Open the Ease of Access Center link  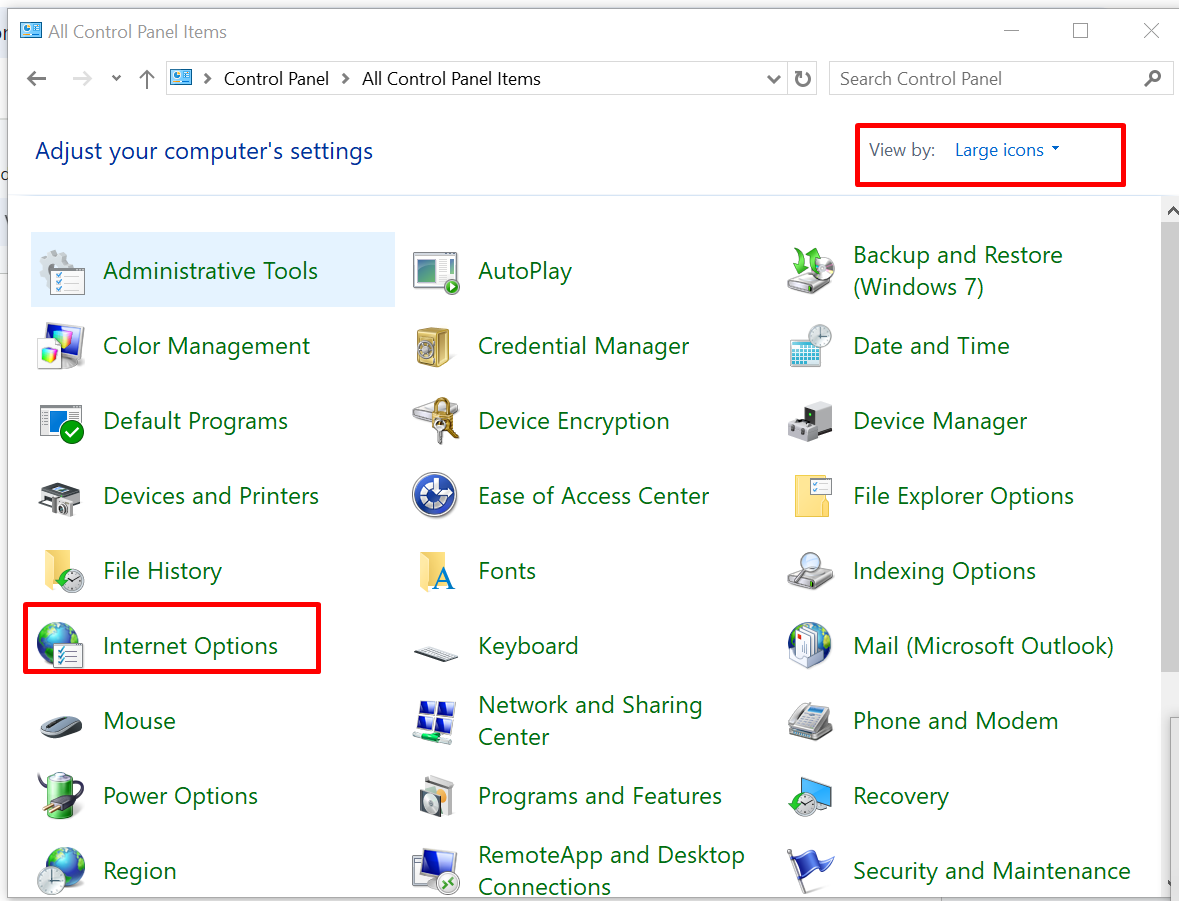[x=593, y=496]
